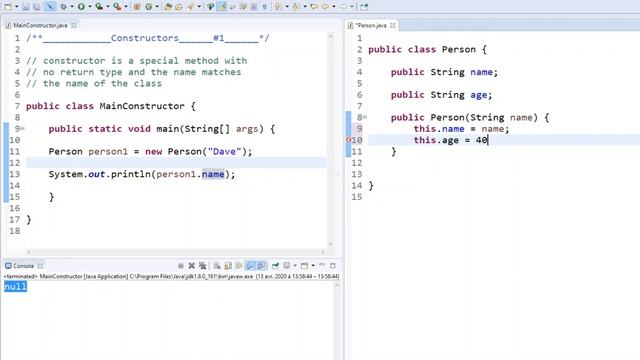640x360 pixels.
Task: Switch to the Person.java tab
Action: pos(371,25)
